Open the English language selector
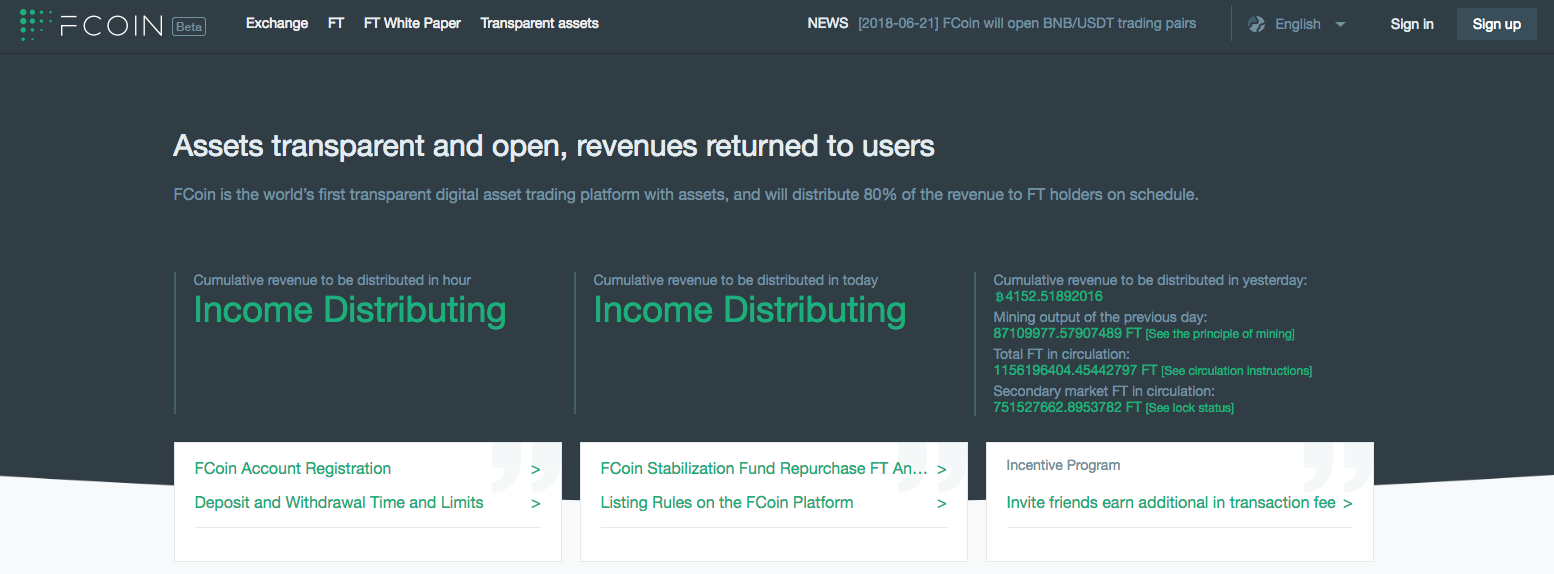 1297,24
